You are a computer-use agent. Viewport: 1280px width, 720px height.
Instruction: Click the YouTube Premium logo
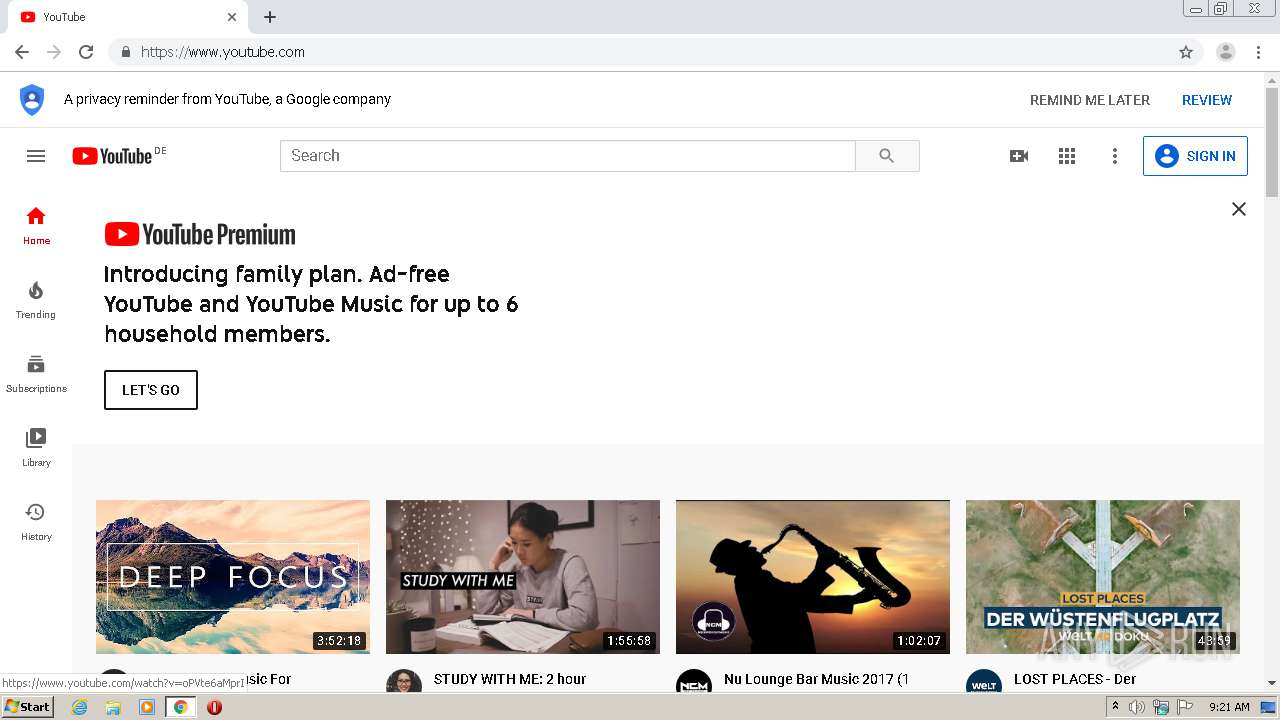[x=200, y=235]
